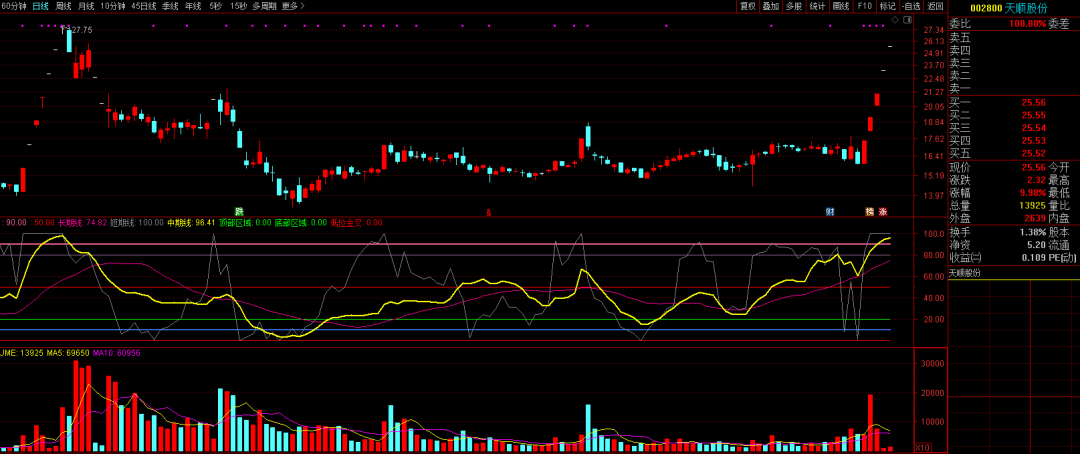Screen dimensions: 1080x454
Task: Toggle the 叠加 overlay option
Action: pyautogui.click(x=770, y=6)
